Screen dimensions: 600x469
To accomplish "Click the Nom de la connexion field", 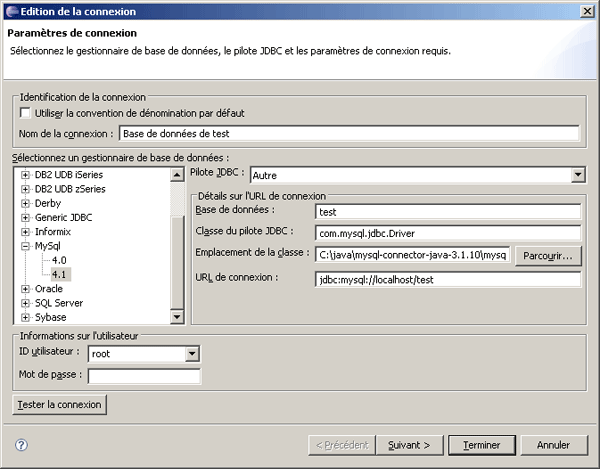I will [348, 134].
